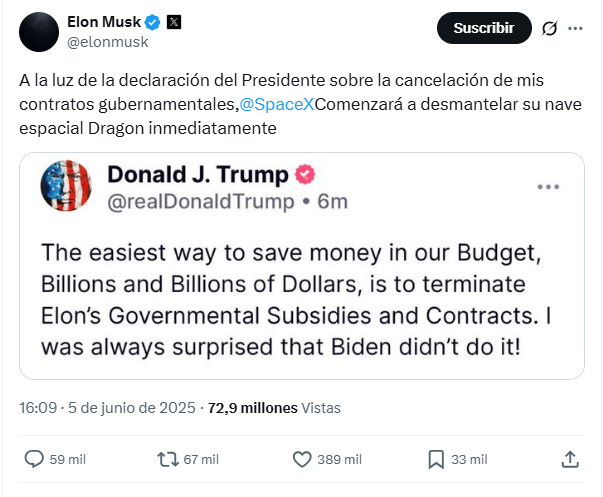603x497 pixels.
Task: Click the X affiliation badge icon
Action: click(174, 22)
